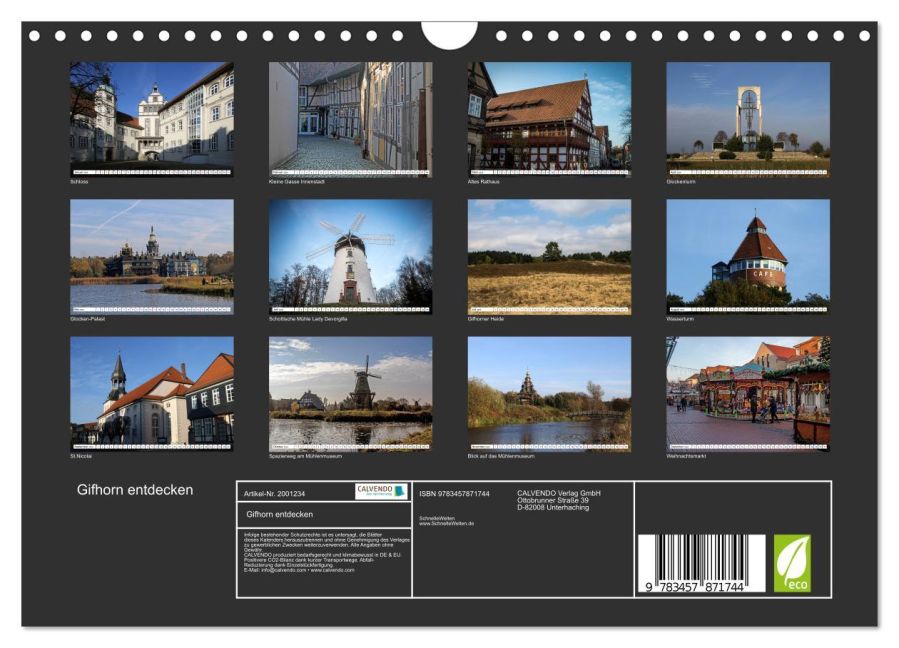This screenshot has height=648, width=899.
Task: Open the Spazierweg am Mühlenmuseum picture
Action: point(345,398)
